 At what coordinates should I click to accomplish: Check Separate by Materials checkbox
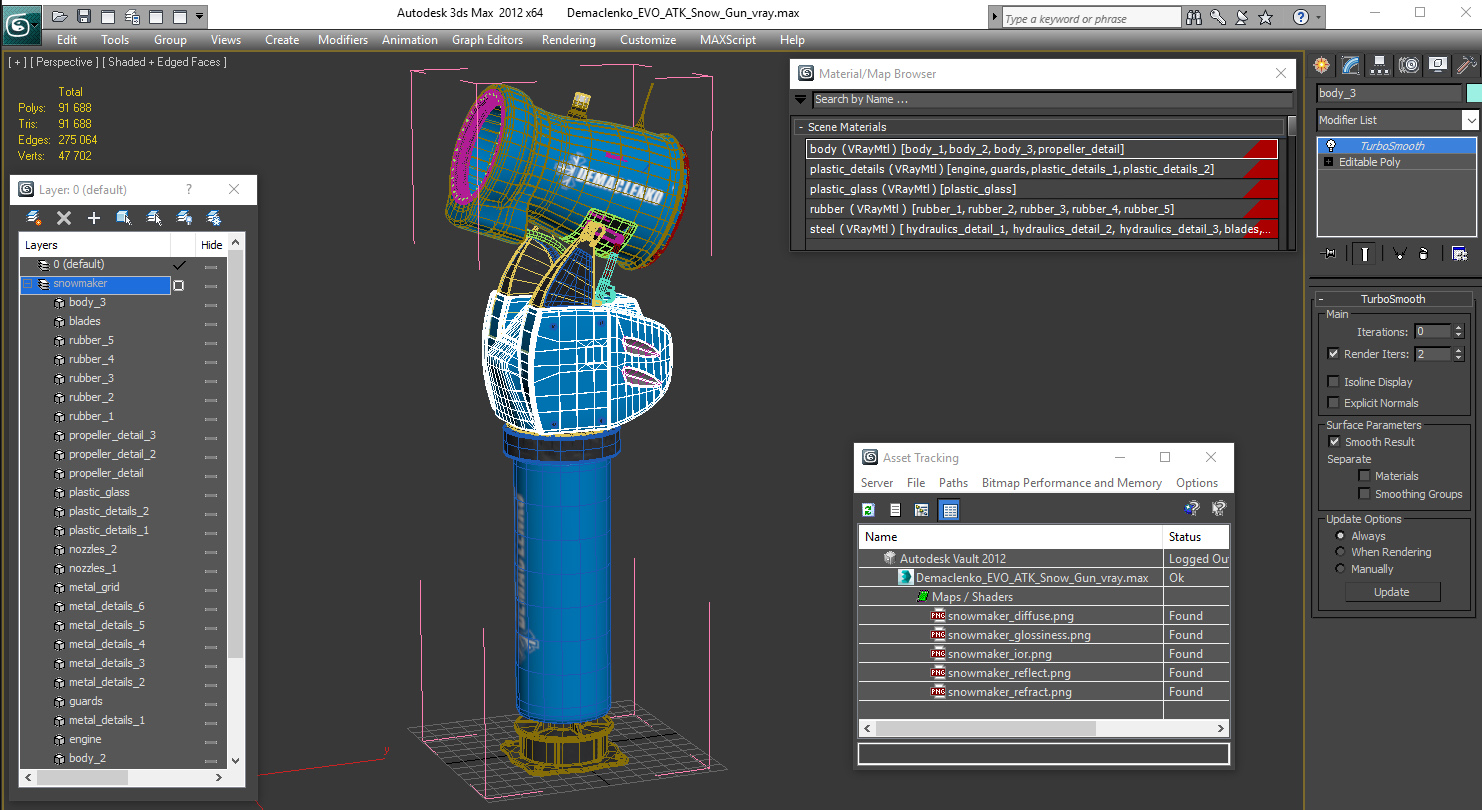tap(1364, 476)
